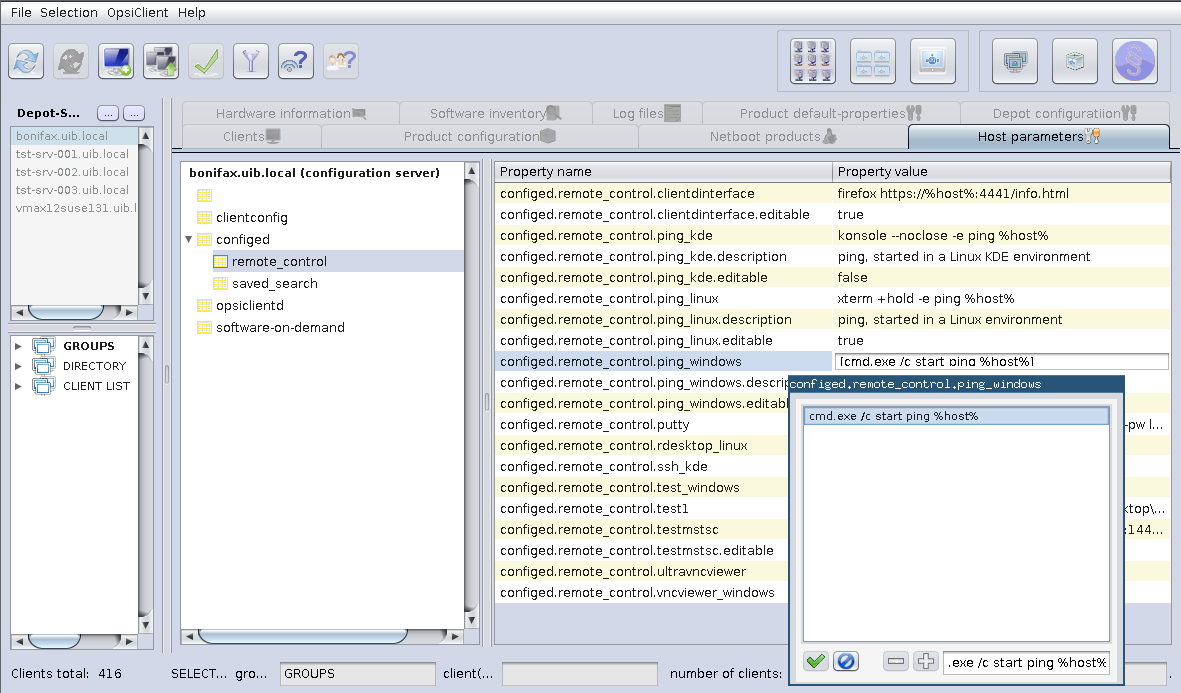Switch to the Clients tab
This screenshot has width=1181, height=693.
tap(252, 136)
